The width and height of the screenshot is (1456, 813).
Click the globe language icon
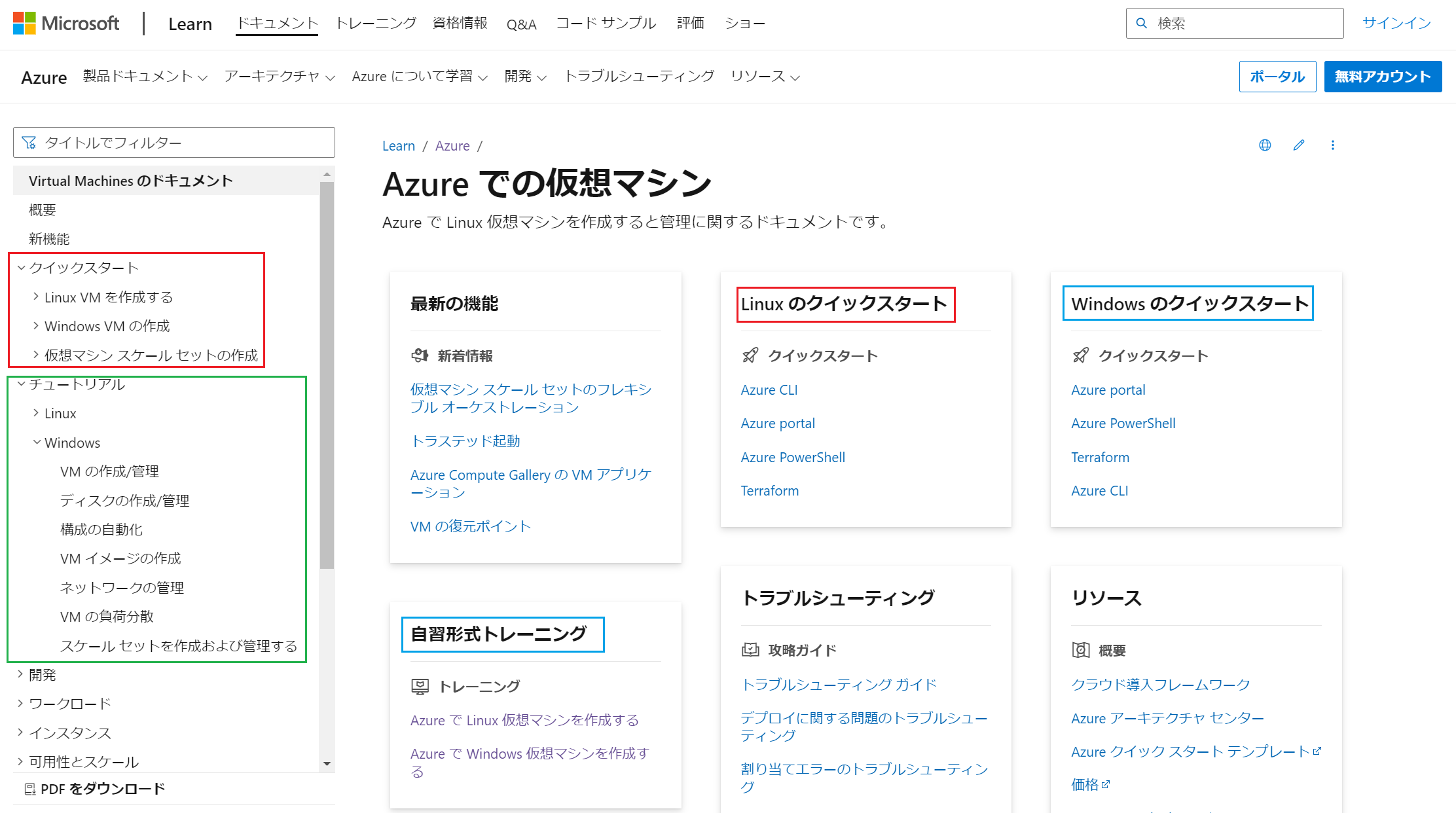pos(1265,145)
